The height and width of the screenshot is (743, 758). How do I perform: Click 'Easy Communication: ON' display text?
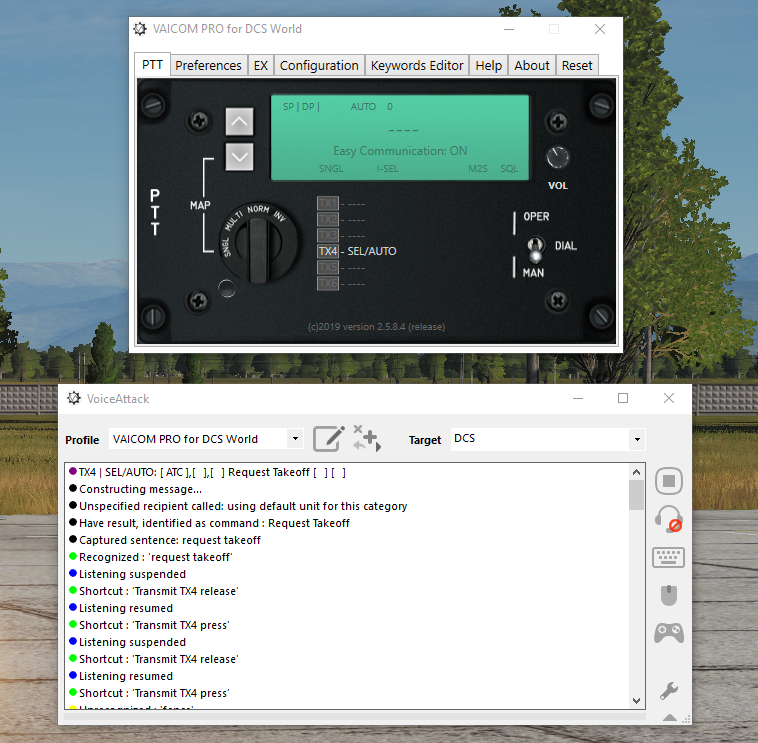400,151
